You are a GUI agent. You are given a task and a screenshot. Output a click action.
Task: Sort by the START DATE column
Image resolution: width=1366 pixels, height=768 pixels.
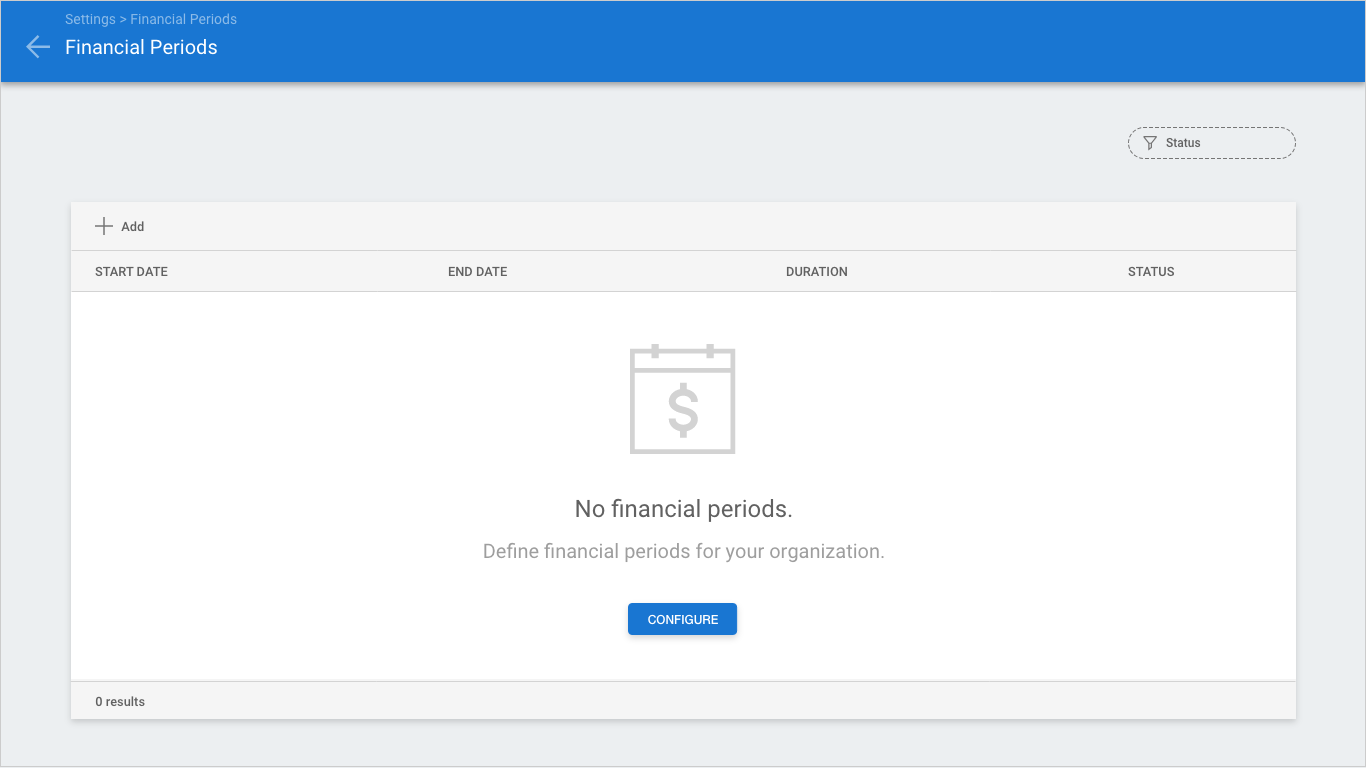tap(131, 272)
